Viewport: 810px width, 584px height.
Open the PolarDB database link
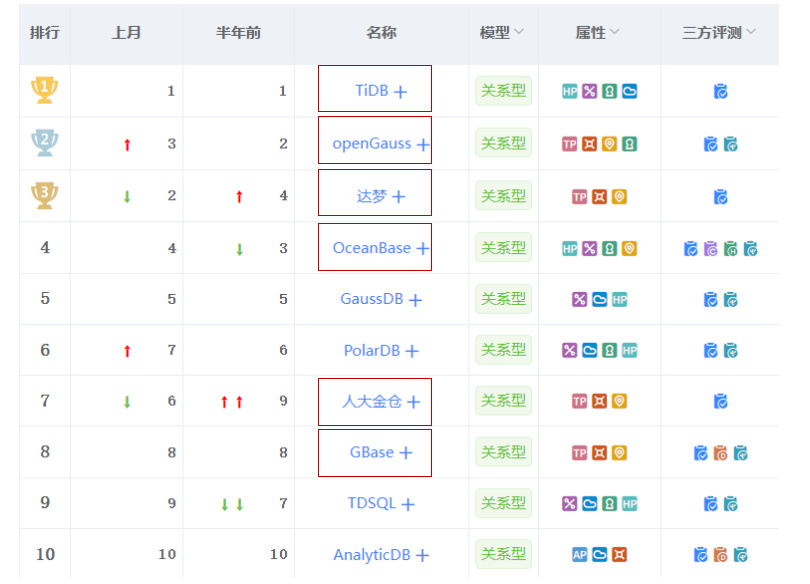[x=371, y=351]
